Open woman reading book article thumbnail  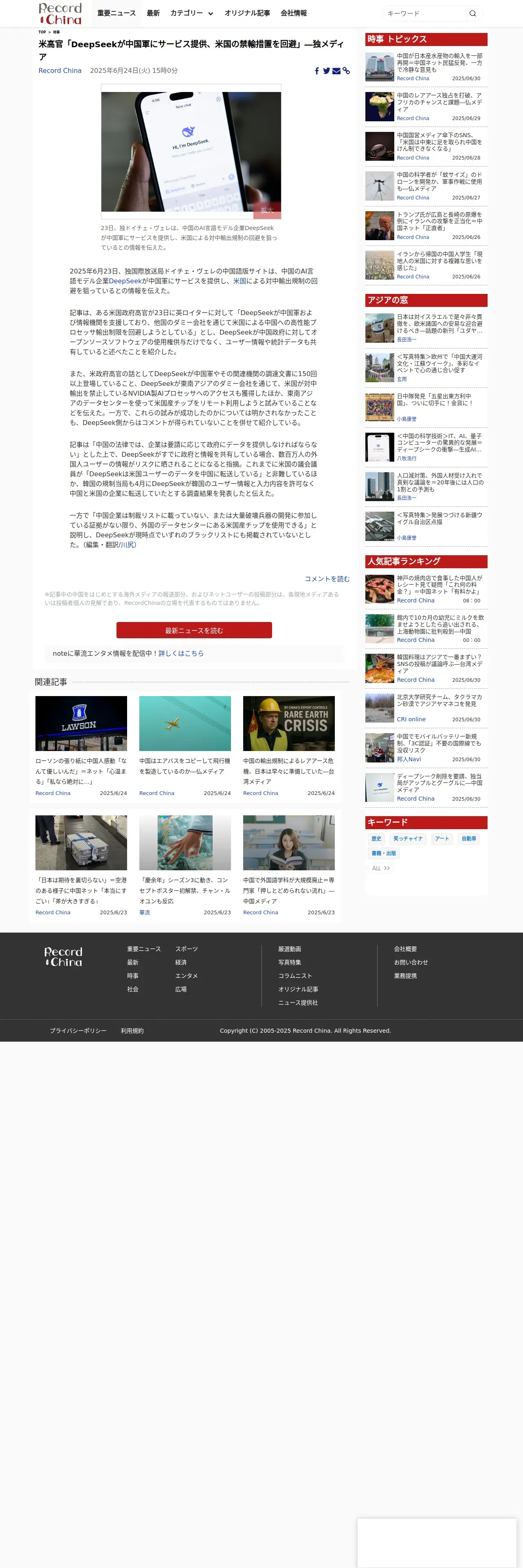[x=289, y=843]
